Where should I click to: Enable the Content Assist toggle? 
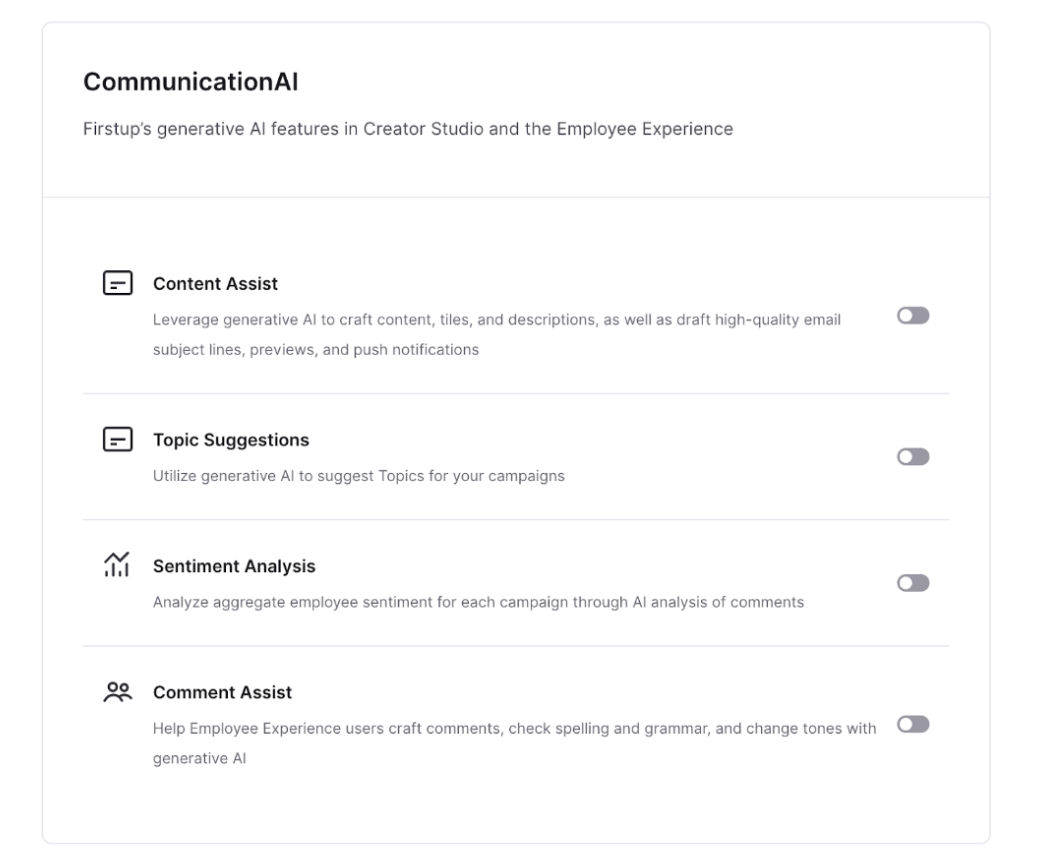click(913, 315)
